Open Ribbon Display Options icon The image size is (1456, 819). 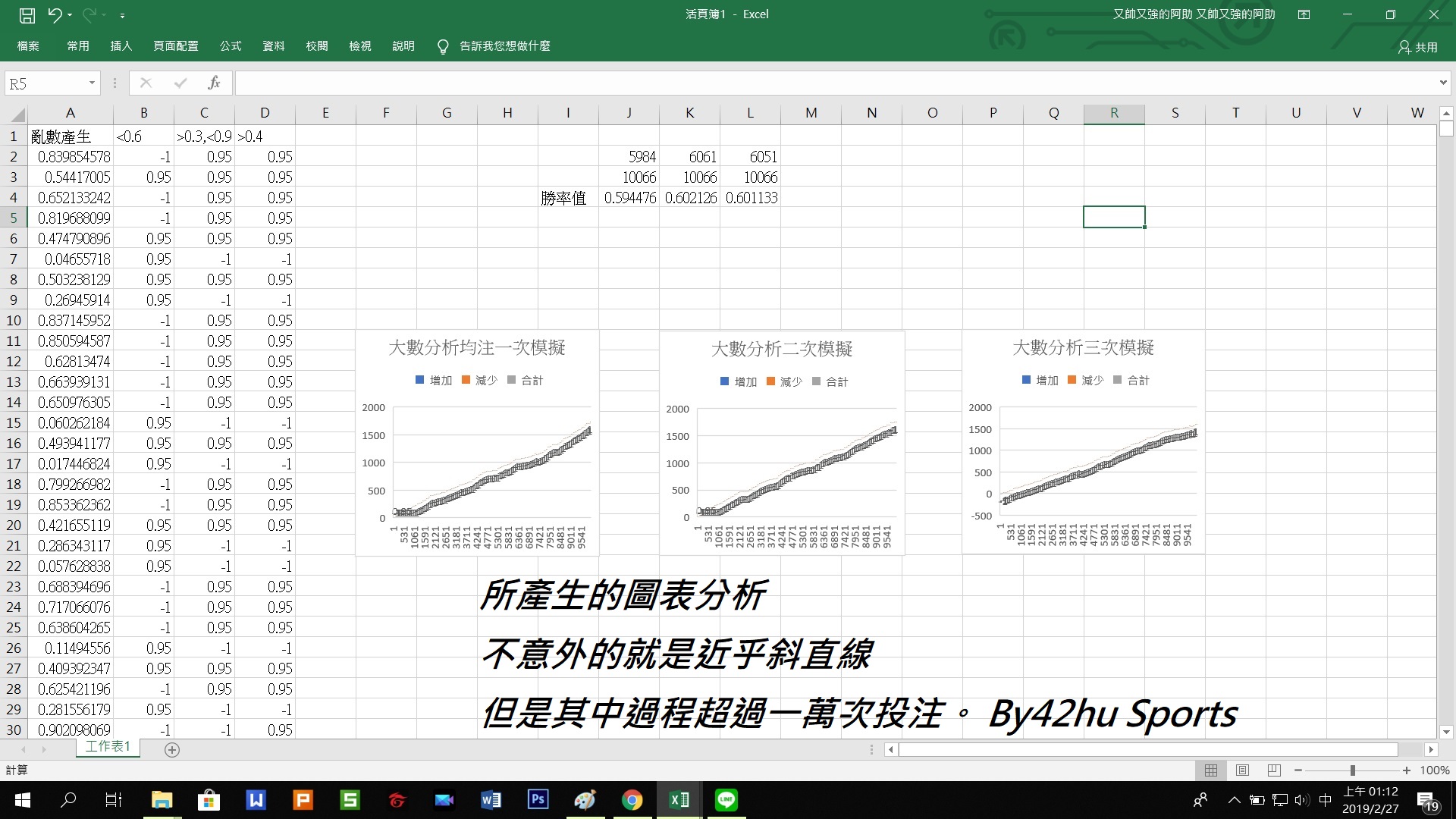point(1304,14)
